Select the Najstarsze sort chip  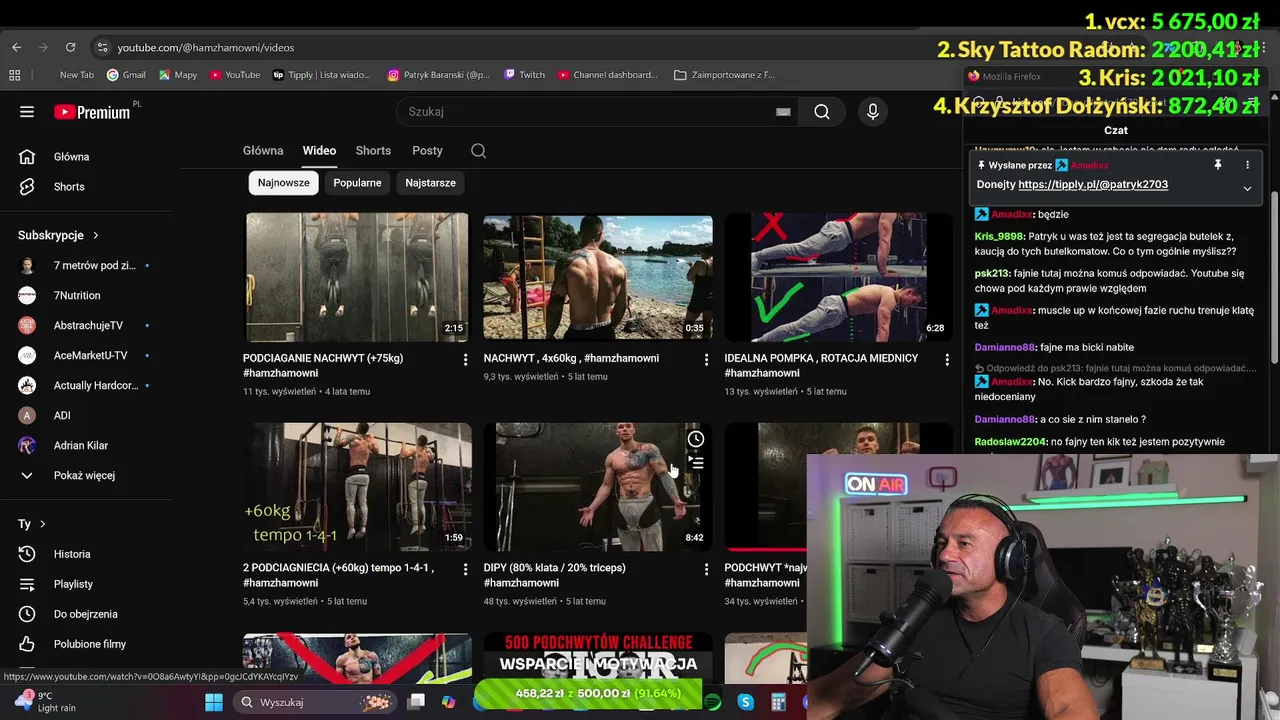click(x=430, y=183)
